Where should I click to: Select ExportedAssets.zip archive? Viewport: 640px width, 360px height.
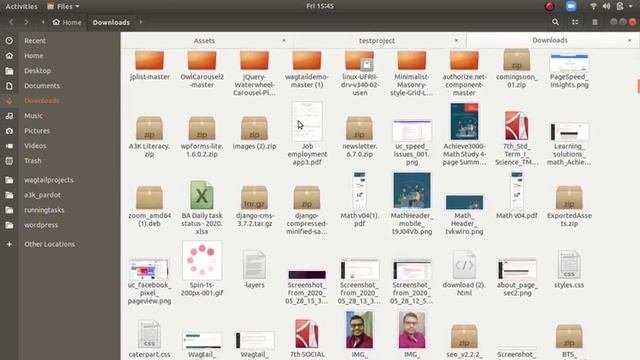pos(569,206)
